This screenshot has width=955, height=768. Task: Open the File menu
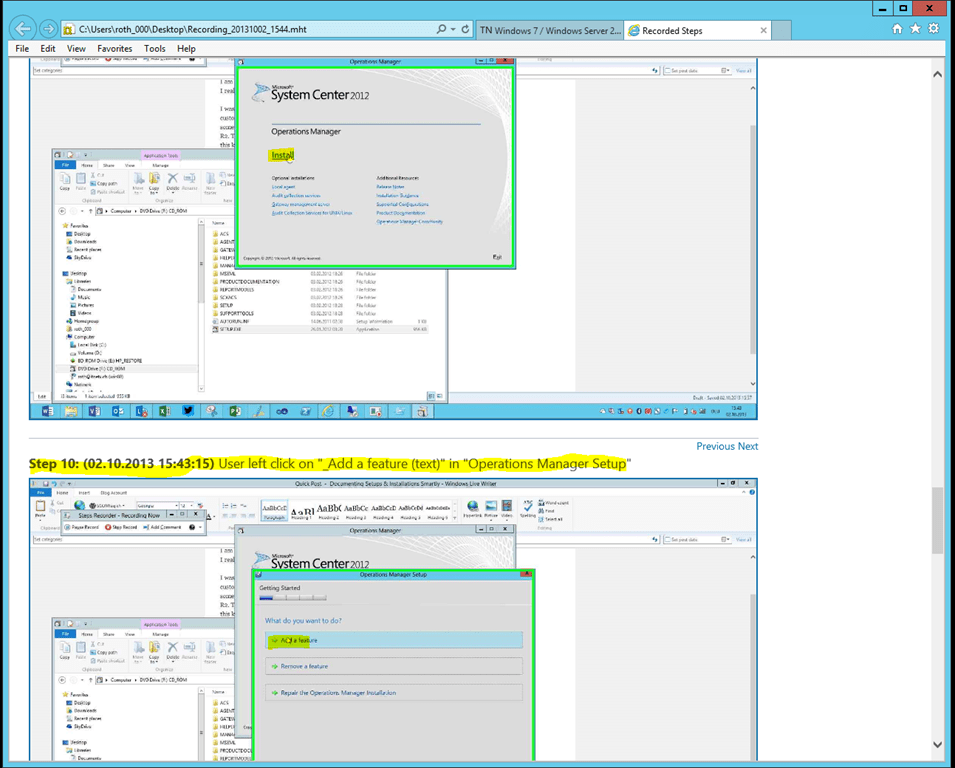click(x=22, y=49)
